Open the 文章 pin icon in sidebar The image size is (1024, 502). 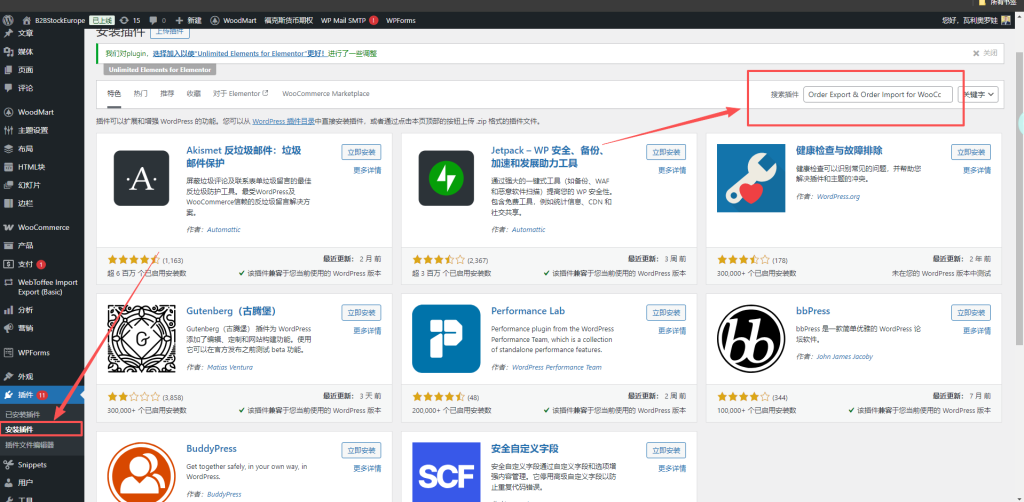point(8,33)
